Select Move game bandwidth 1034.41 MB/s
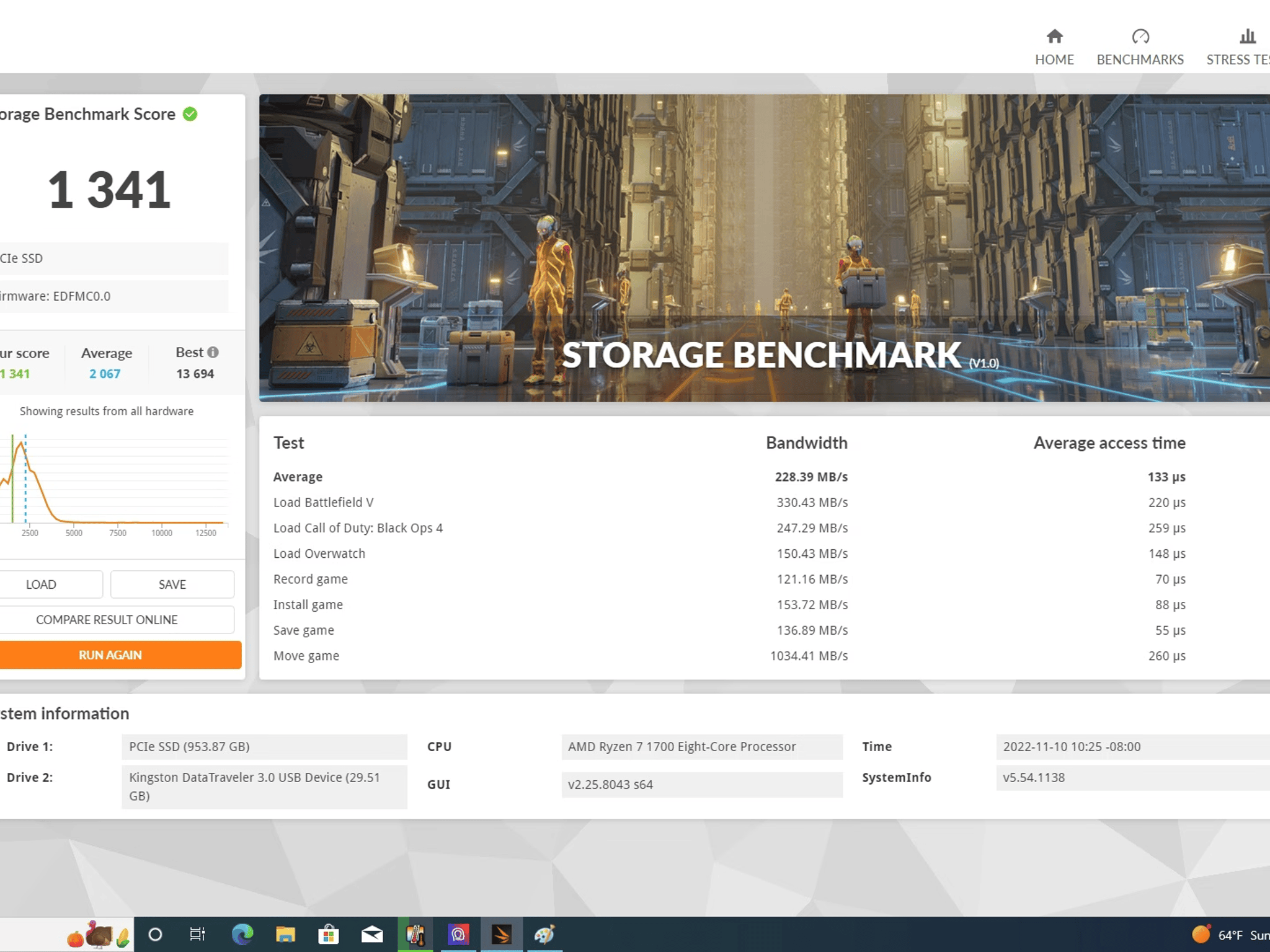1270x952 pixels. coord(809,656)
